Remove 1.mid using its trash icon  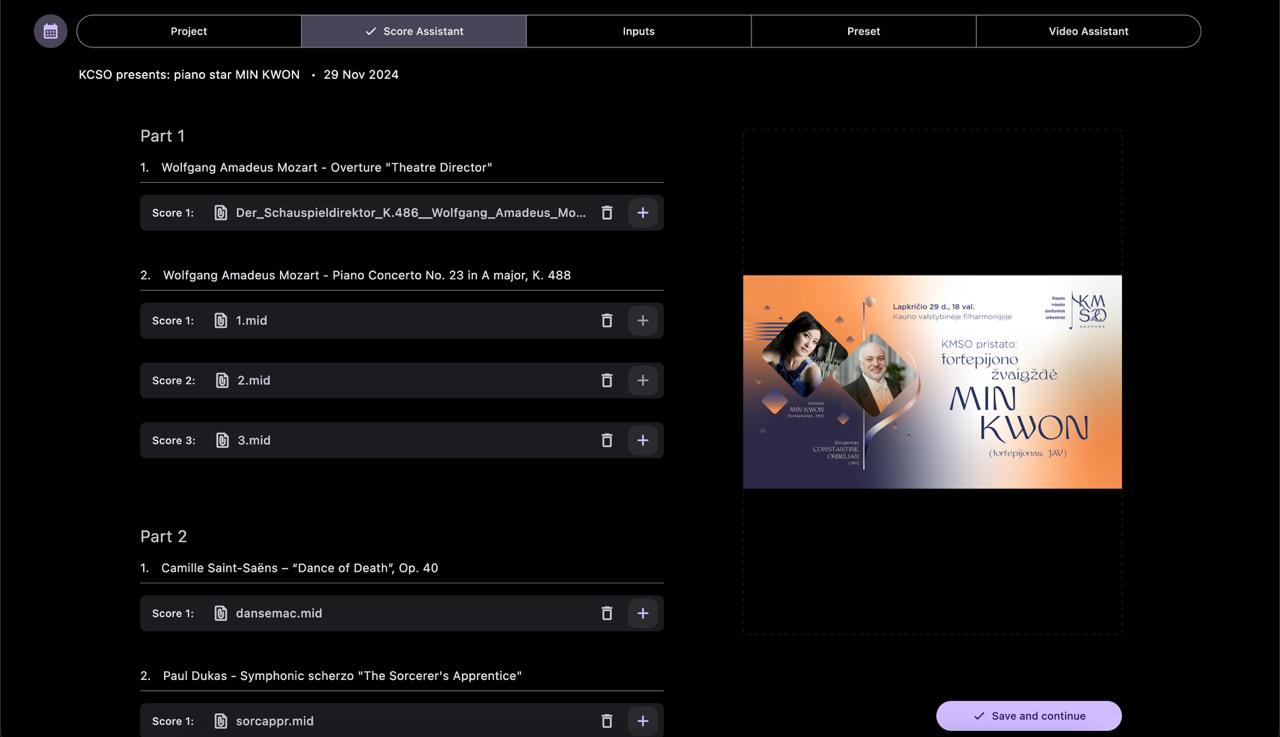click(x=606, y=320)
